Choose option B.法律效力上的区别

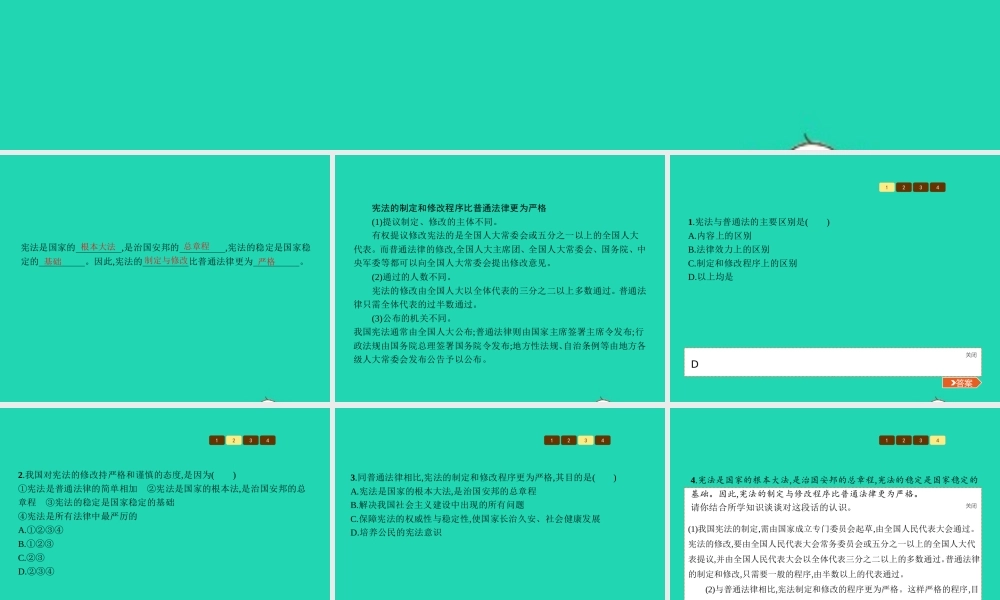coord(729,249)
